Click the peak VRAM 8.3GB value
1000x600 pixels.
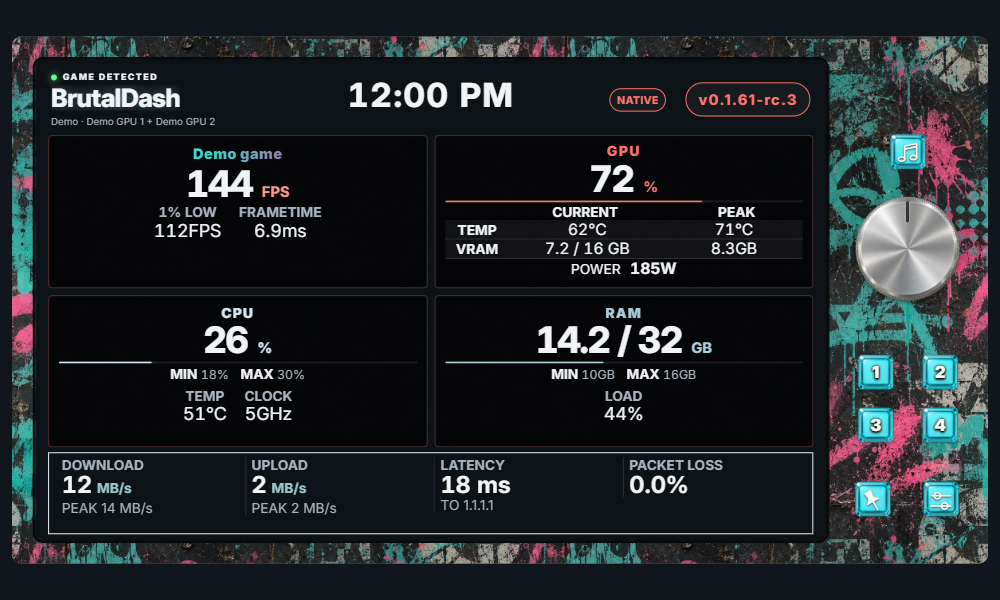point(734,249)
